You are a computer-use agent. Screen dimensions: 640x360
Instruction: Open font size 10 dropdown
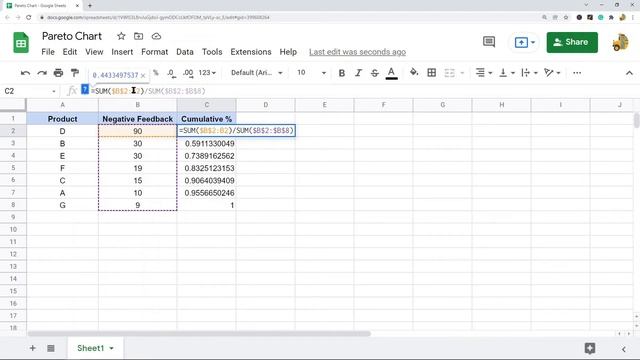pos(311,73)
